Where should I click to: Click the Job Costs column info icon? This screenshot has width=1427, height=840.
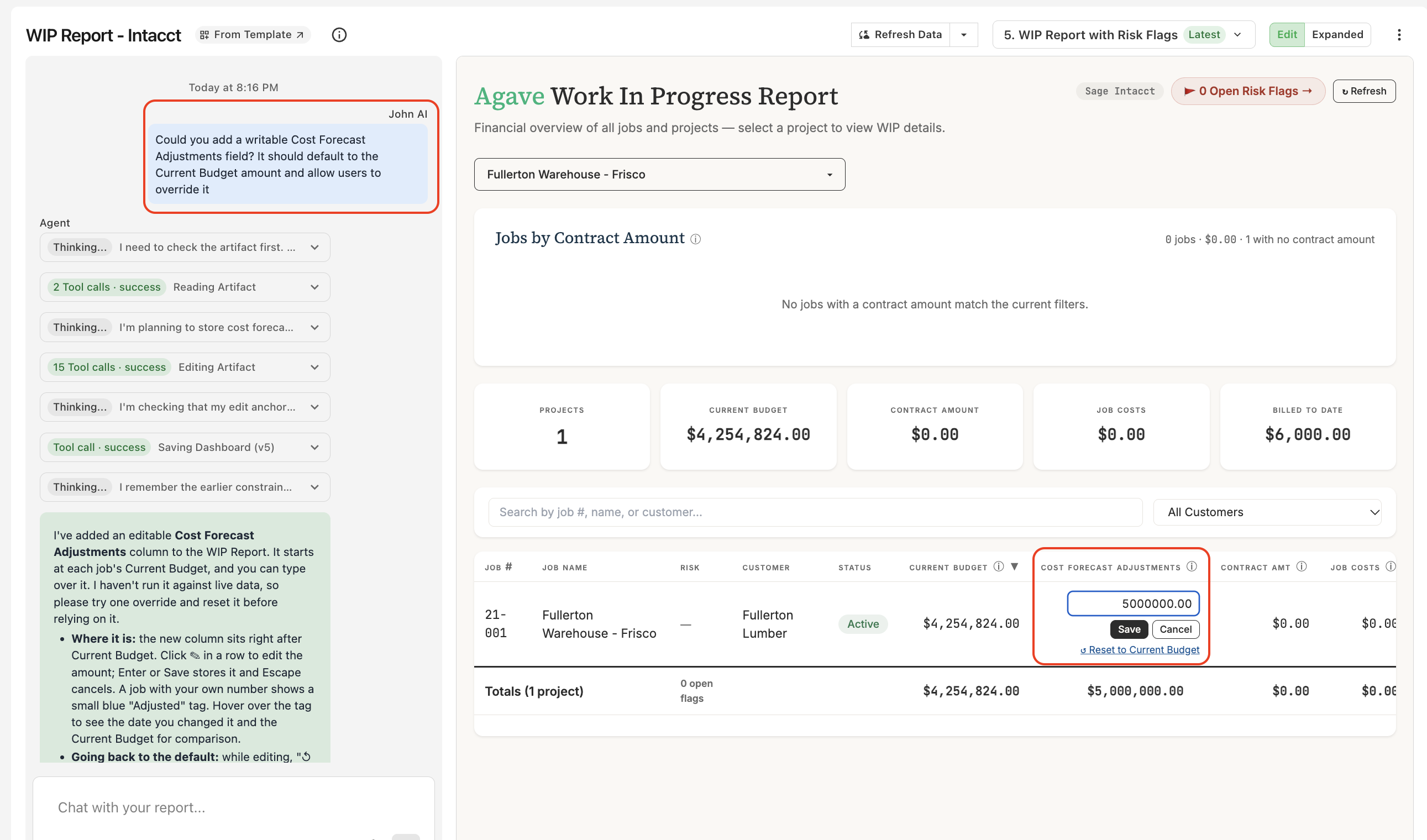[1391, 566]
